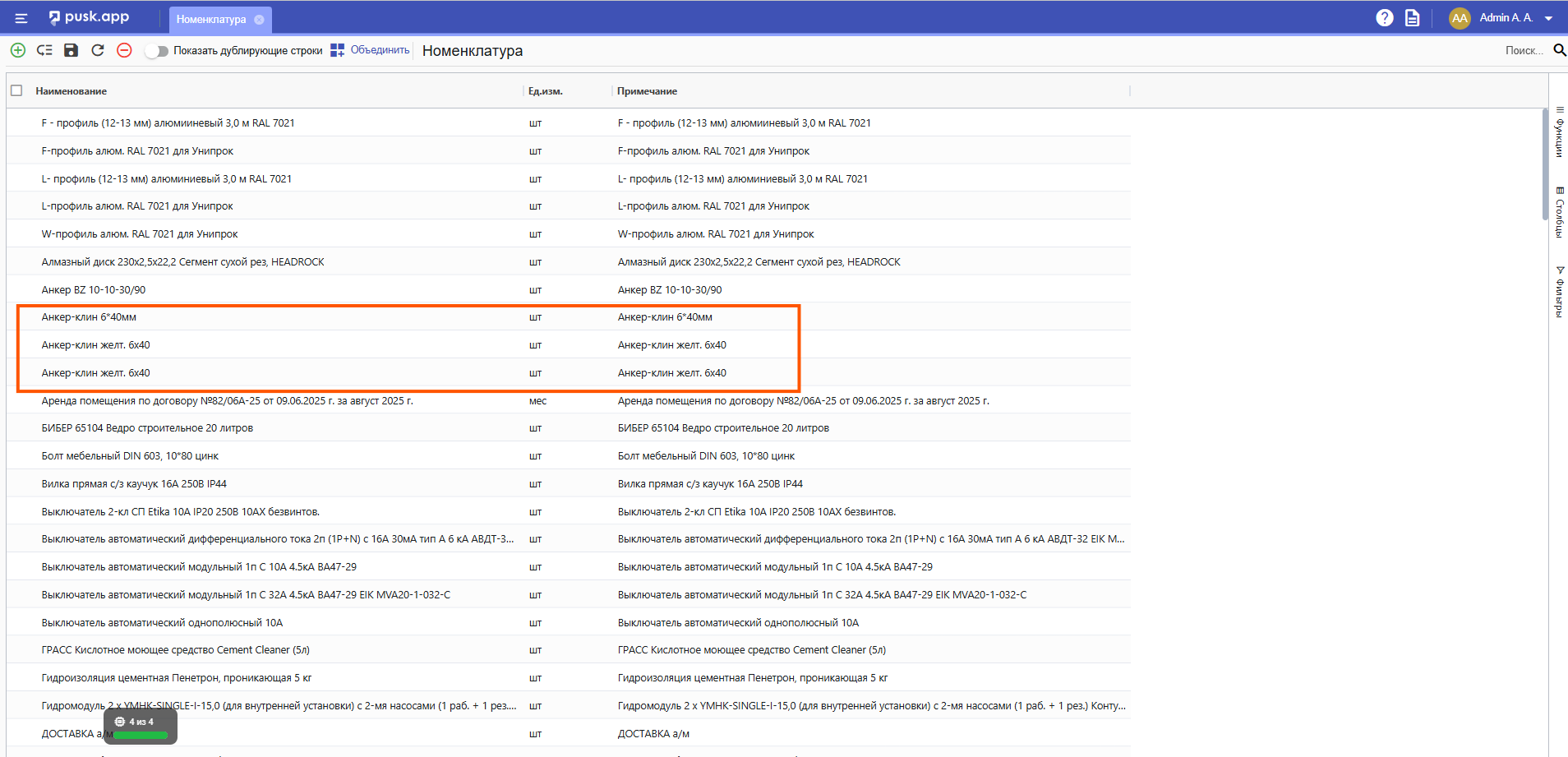1568x757 pixels.
Task: Open the document icon in header
Action: pyautogui.click(x=1412, y=18)
